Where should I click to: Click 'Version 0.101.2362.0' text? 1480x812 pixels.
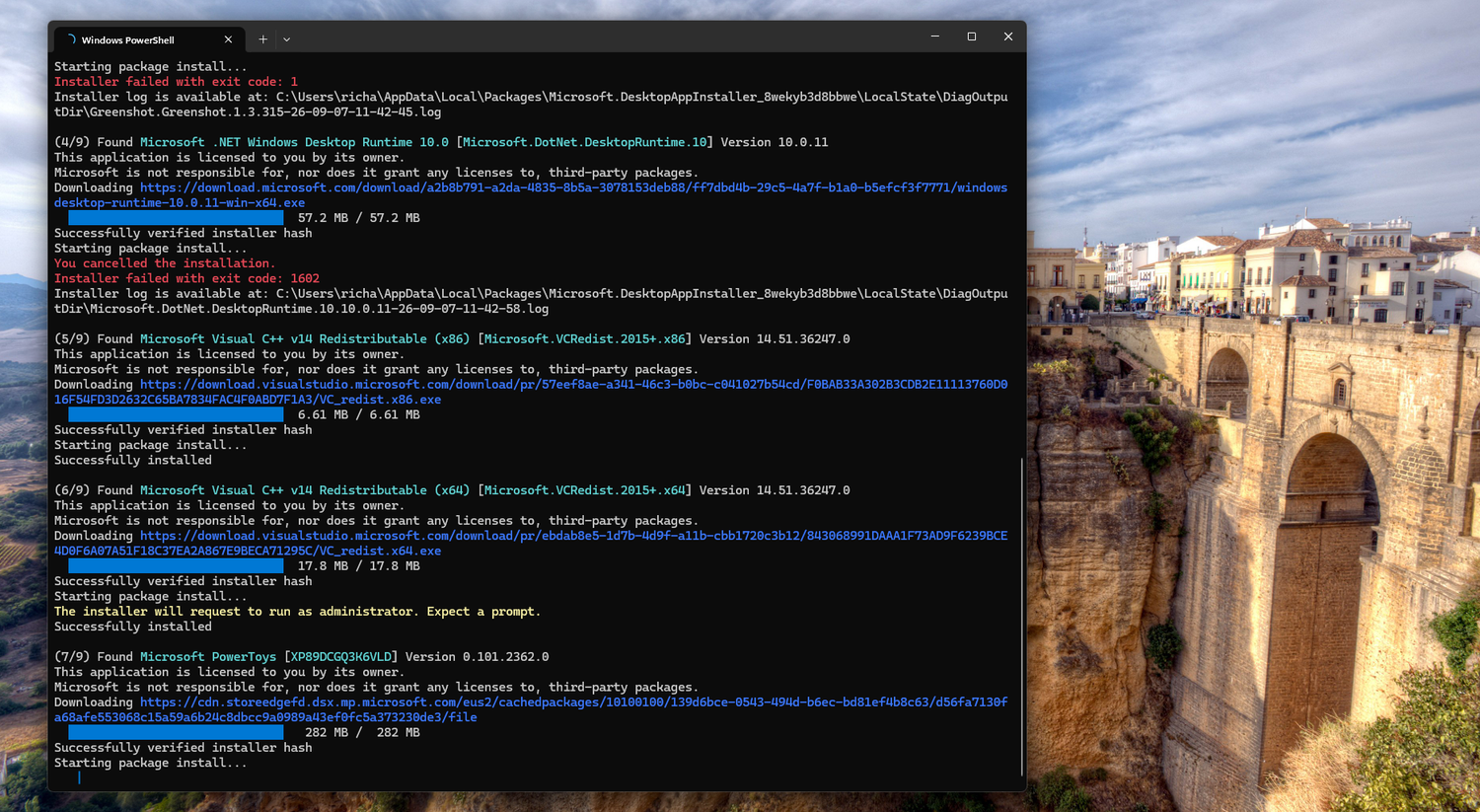pos(478,657)
